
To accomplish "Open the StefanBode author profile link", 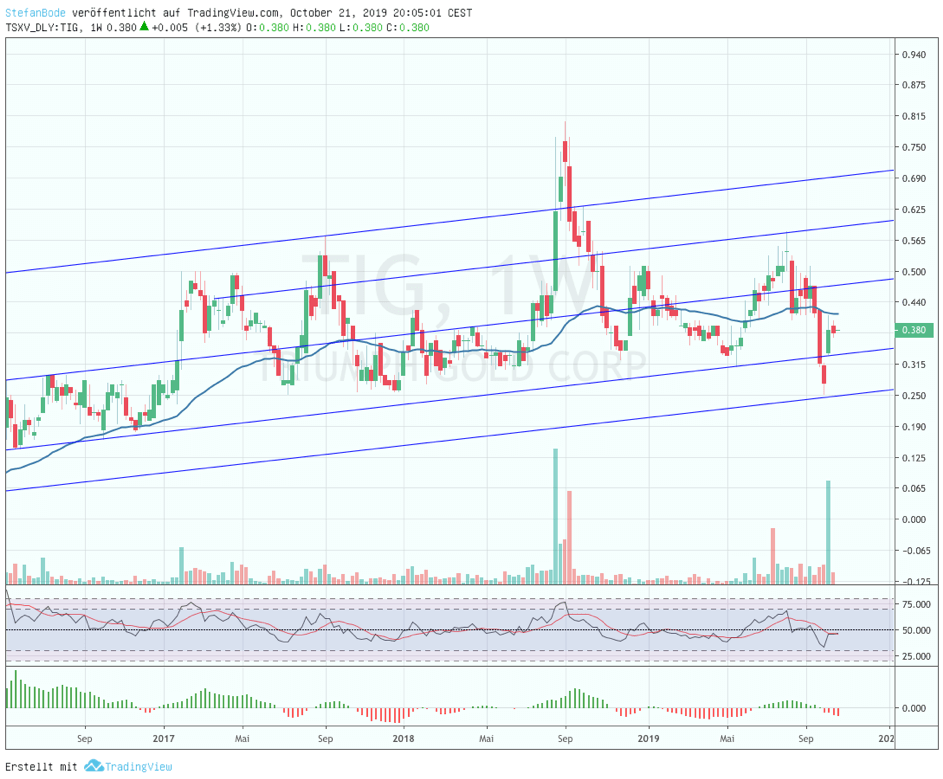I will coord(36,13).
